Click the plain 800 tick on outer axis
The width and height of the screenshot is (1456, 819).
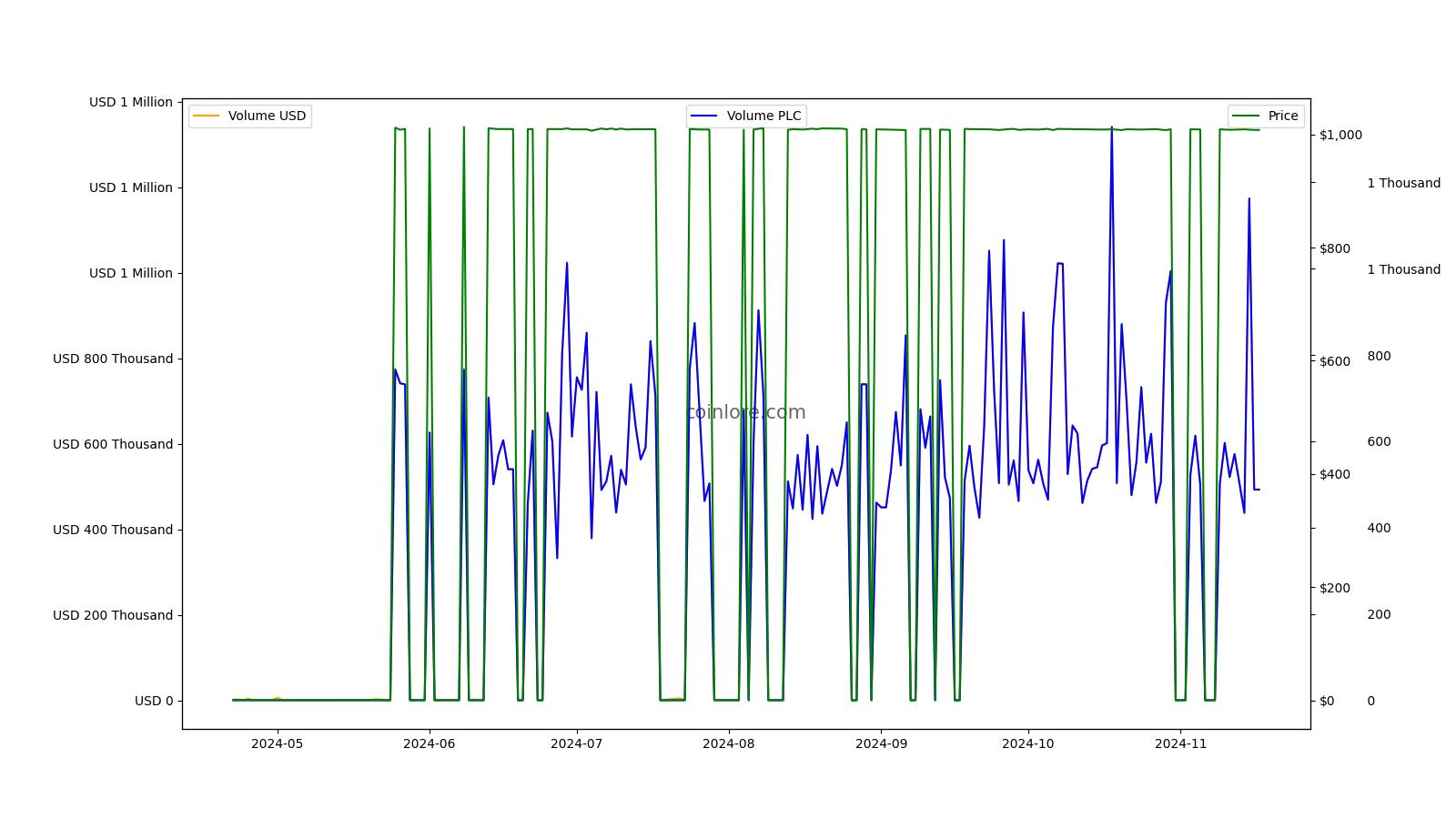[1379, 356]
